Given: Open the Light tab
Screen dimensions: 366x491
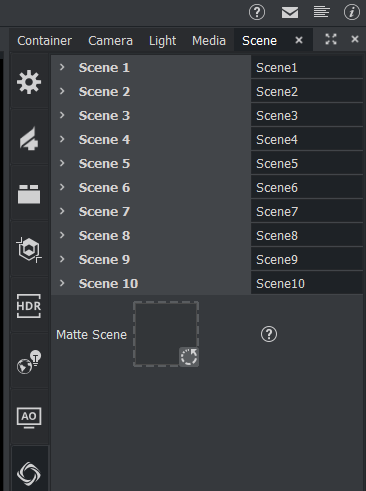Looking at the screenshot, I should coord(162,41).
